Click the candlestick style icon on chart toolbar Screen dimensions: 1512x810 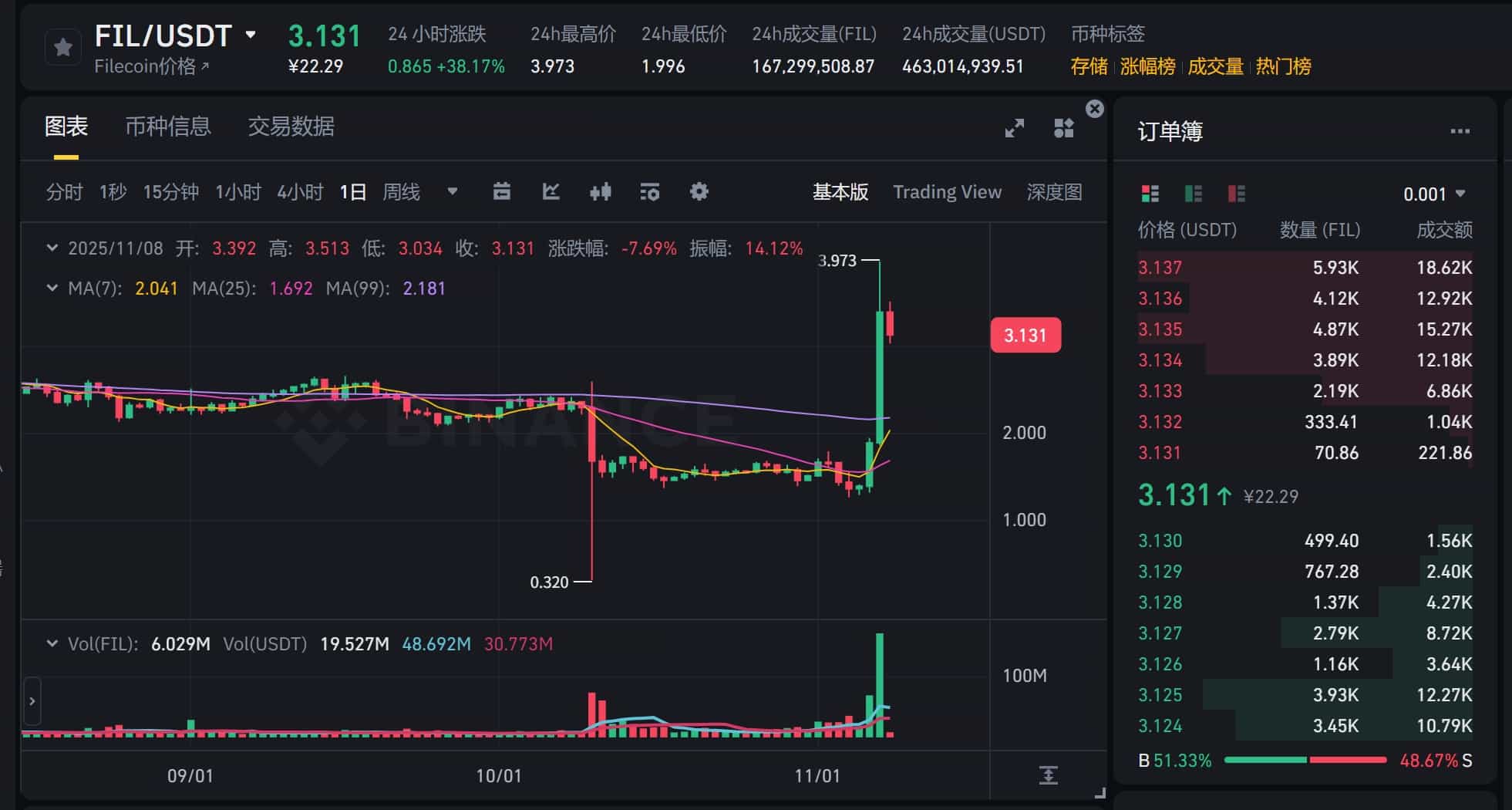601,192
